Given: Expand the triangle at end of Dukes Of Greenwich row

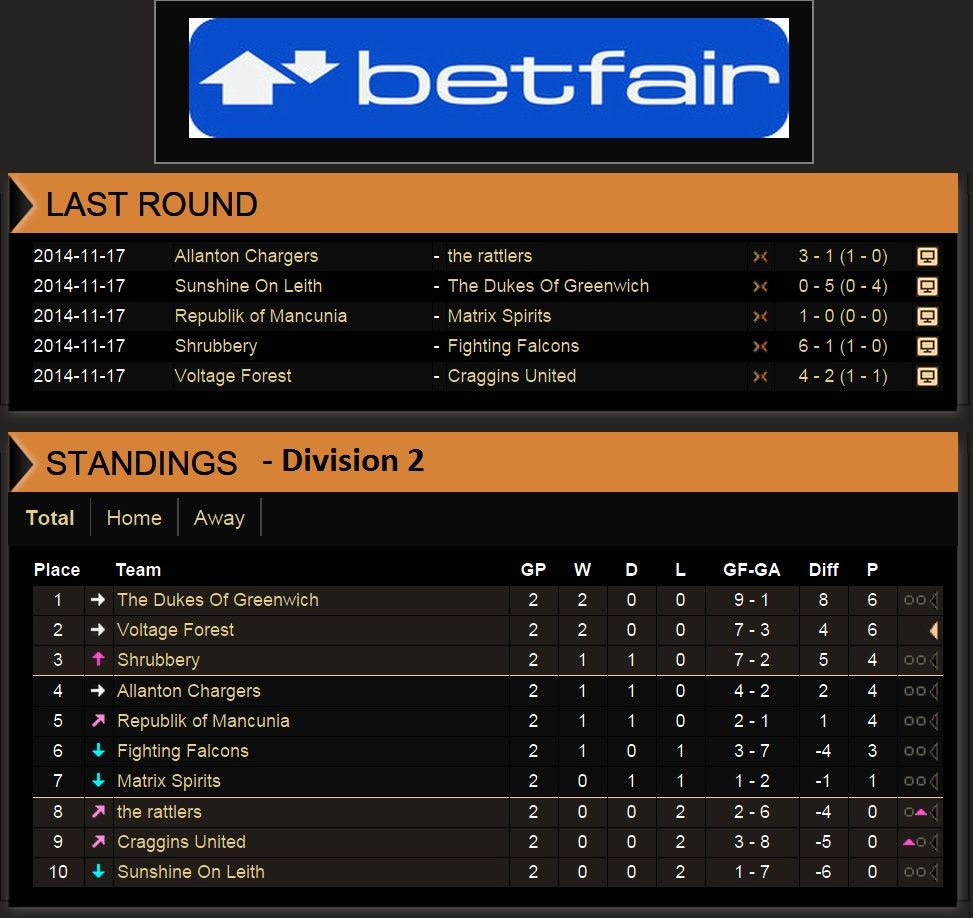Looking at the screenshot, I should point(934,600).
